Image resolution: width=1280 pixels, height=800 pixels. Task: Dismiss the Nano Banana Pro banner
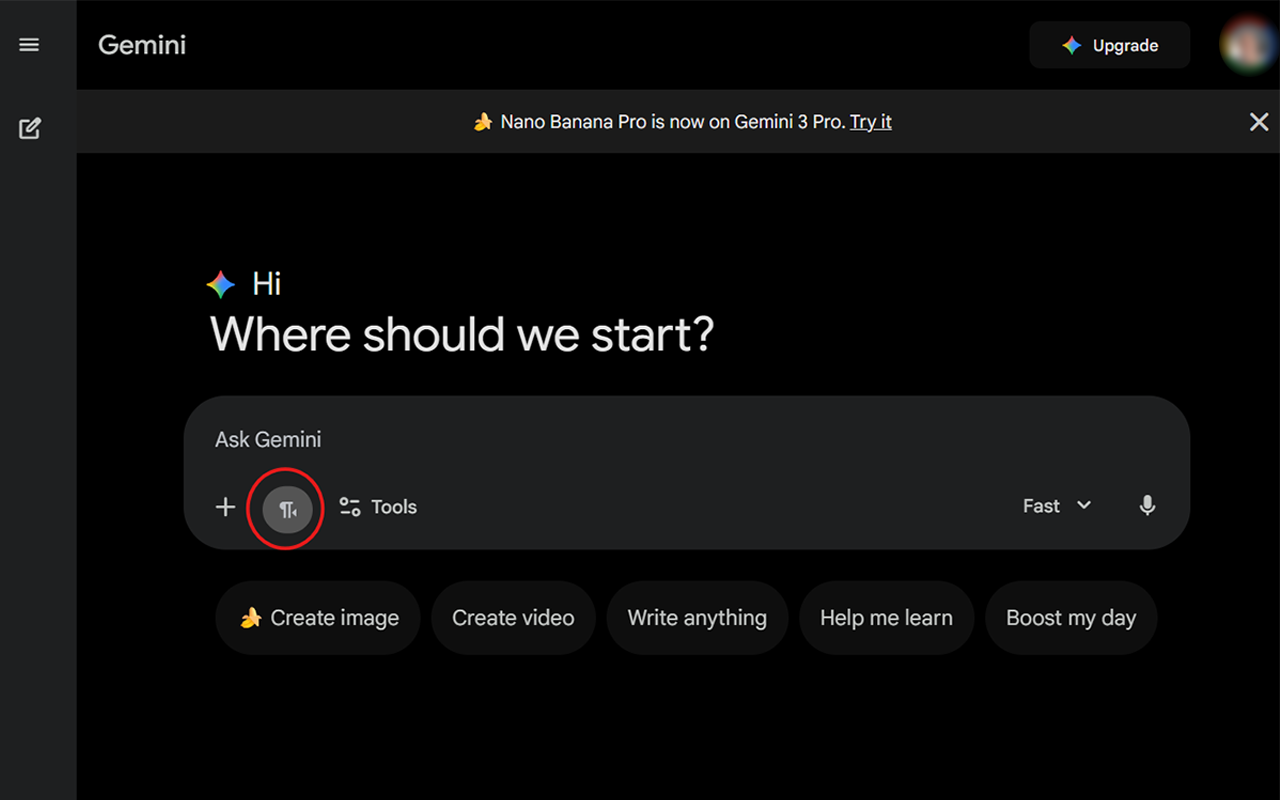pyautogui.click(x=1259, y=122)
